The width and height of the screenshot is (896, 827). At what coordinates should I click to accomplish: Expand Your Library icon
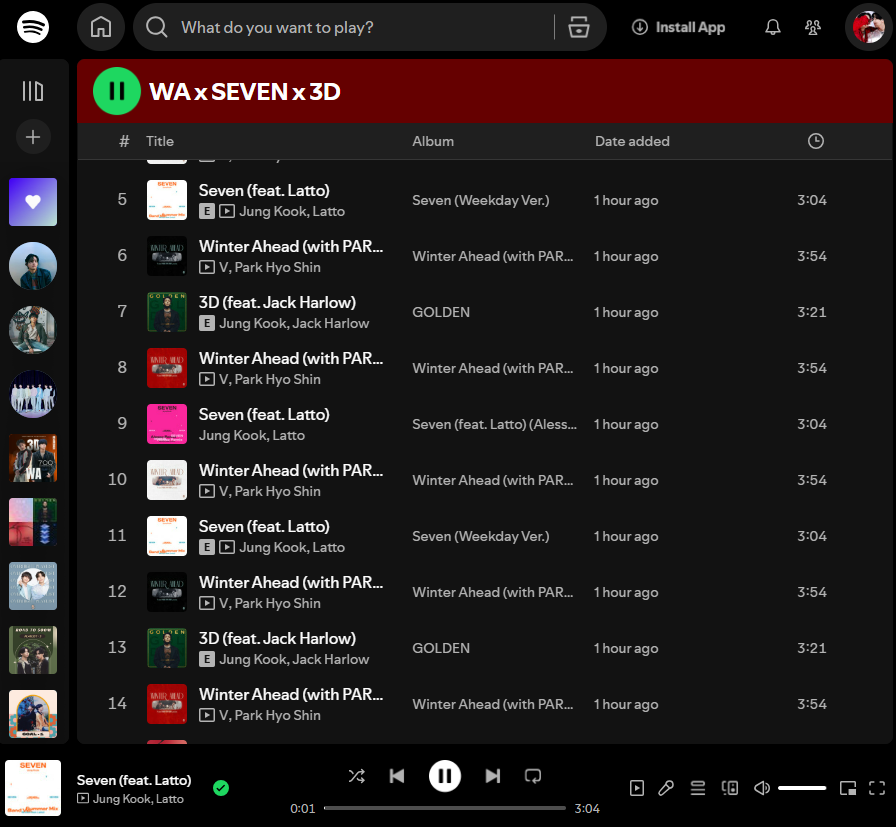(x=33, y=91)
